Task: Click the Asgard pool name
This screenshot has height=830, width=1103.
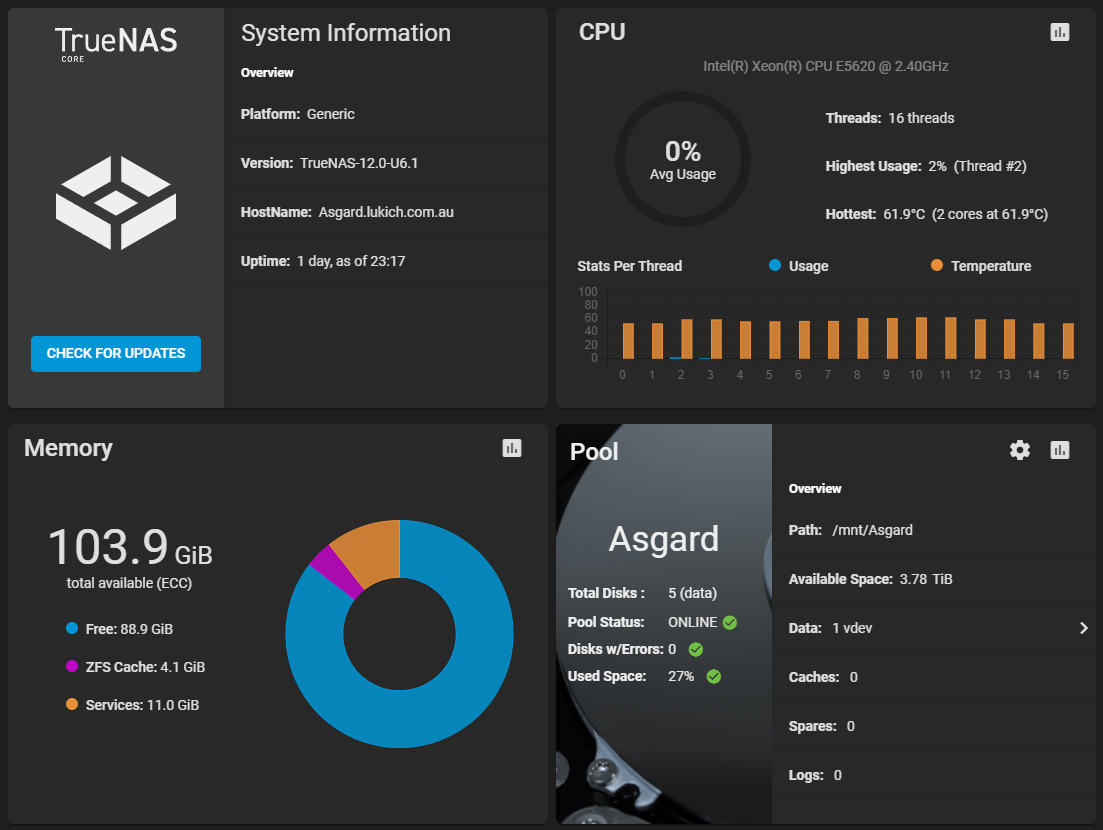Action: pos(664,540)
